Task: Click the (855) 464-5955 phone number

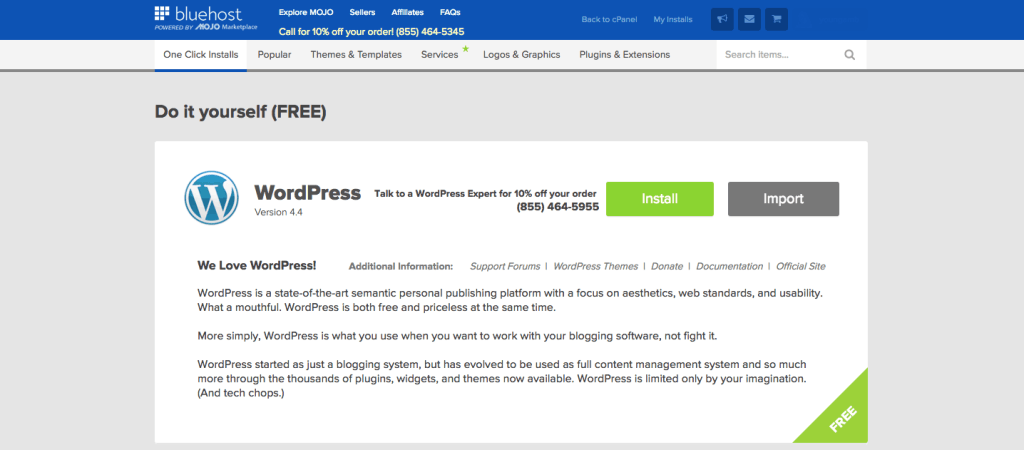Action: click(558, 207)
